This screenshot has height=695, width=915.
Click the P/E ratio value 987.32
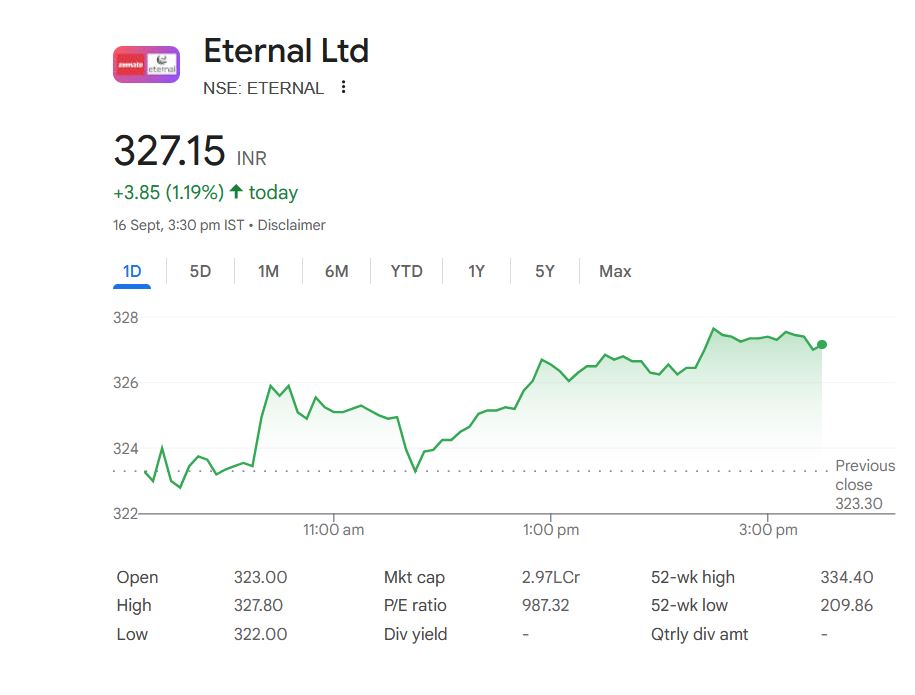pyautogui.click(x=545, y=605)
